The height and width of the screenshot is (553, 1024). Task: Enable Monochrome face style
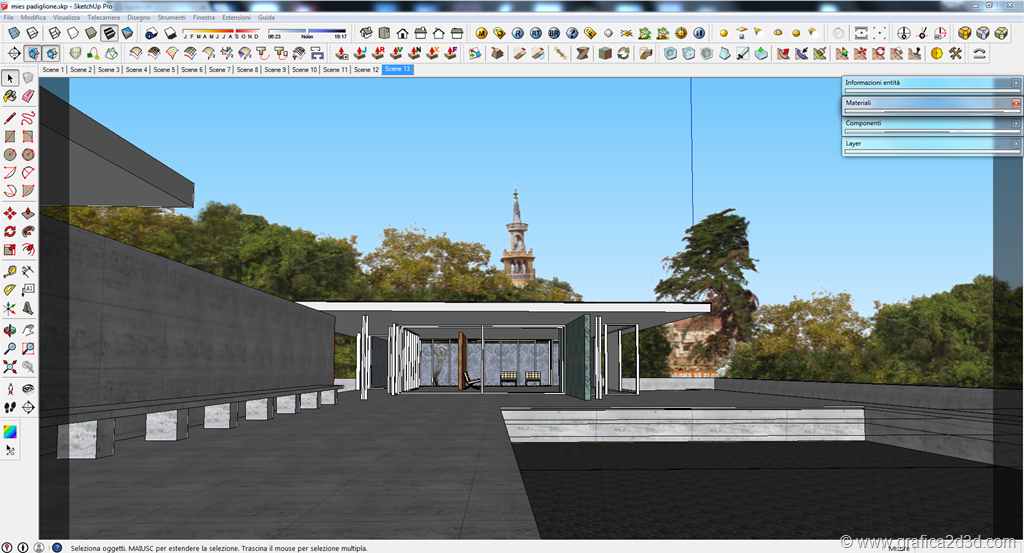pyautogui.click(x=127, y=33)
